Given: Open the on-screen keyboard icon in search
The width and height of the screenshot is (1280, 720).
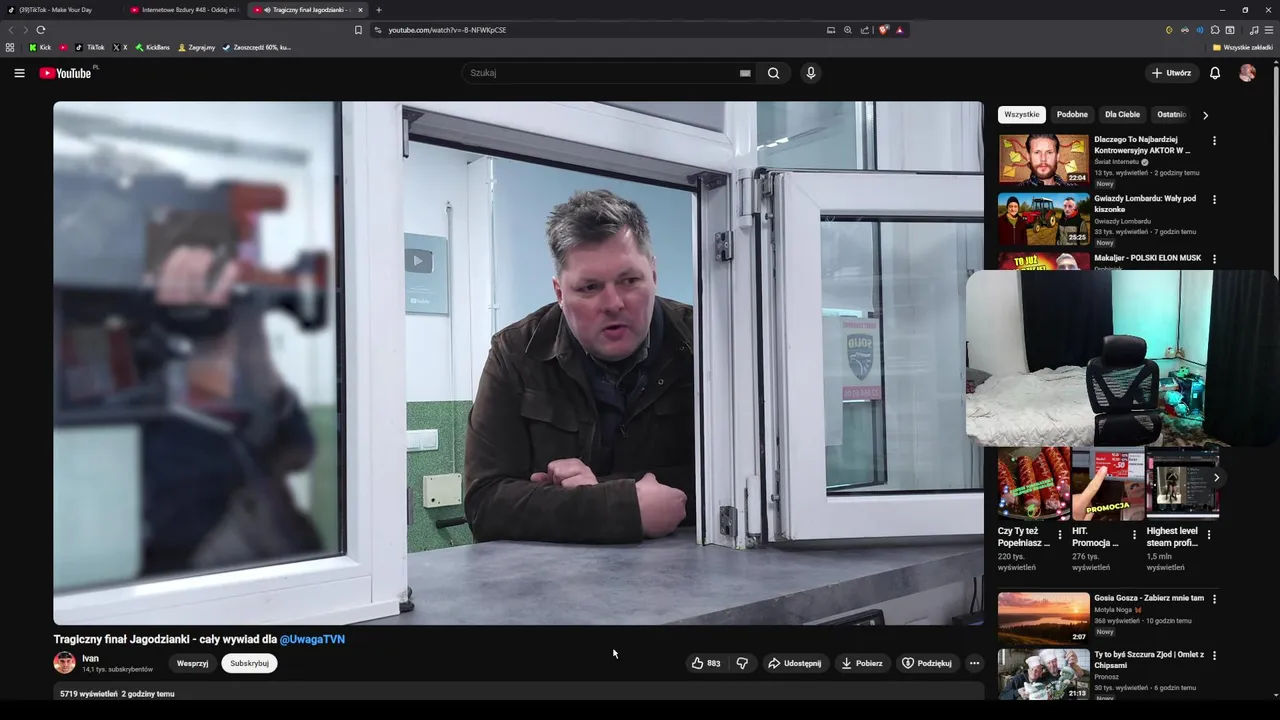Looking at the screenshot, I should [x=745, y=73].
